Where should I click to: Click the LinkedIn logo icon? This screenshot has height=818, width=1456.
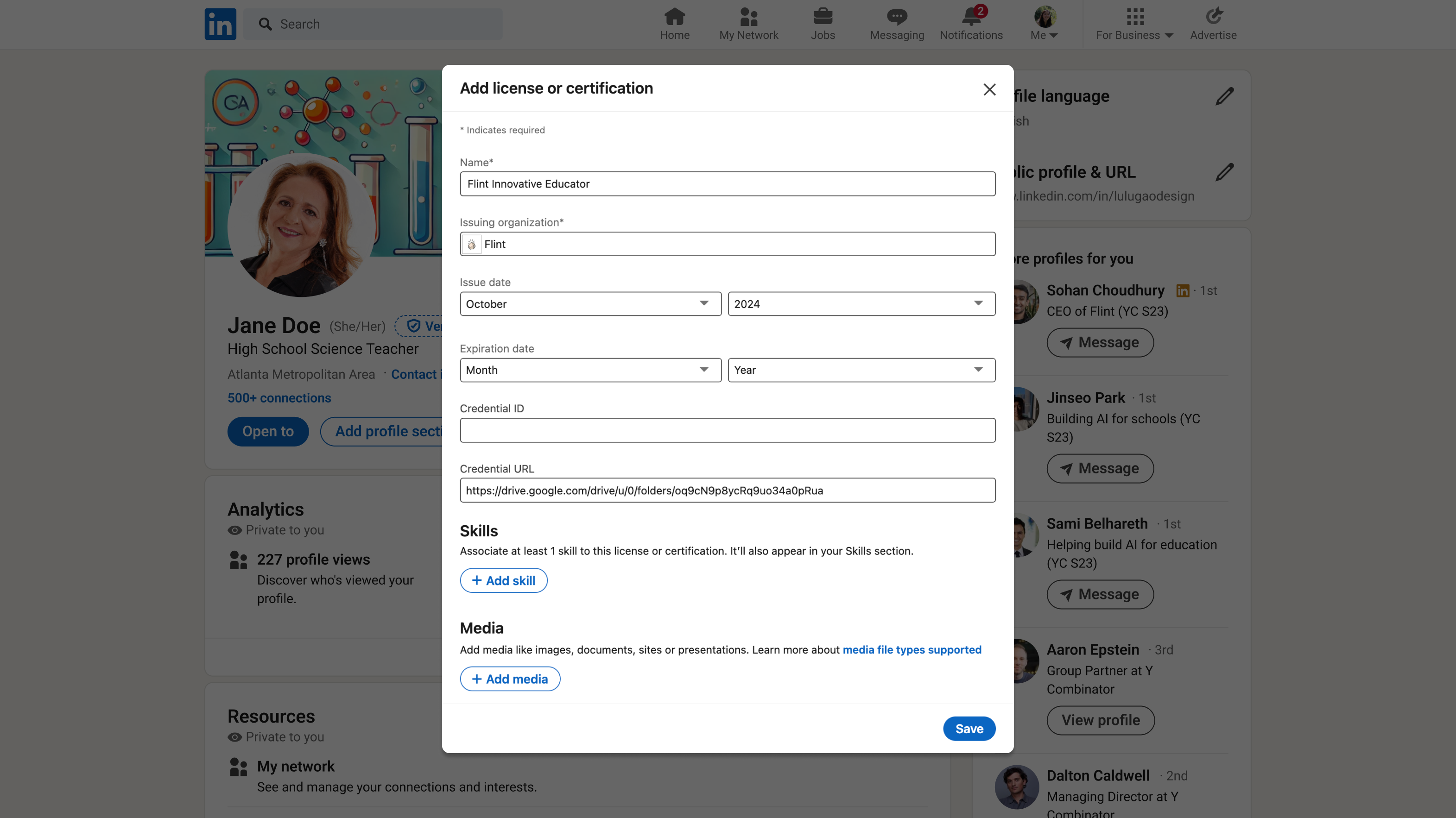tap(221, 24)
